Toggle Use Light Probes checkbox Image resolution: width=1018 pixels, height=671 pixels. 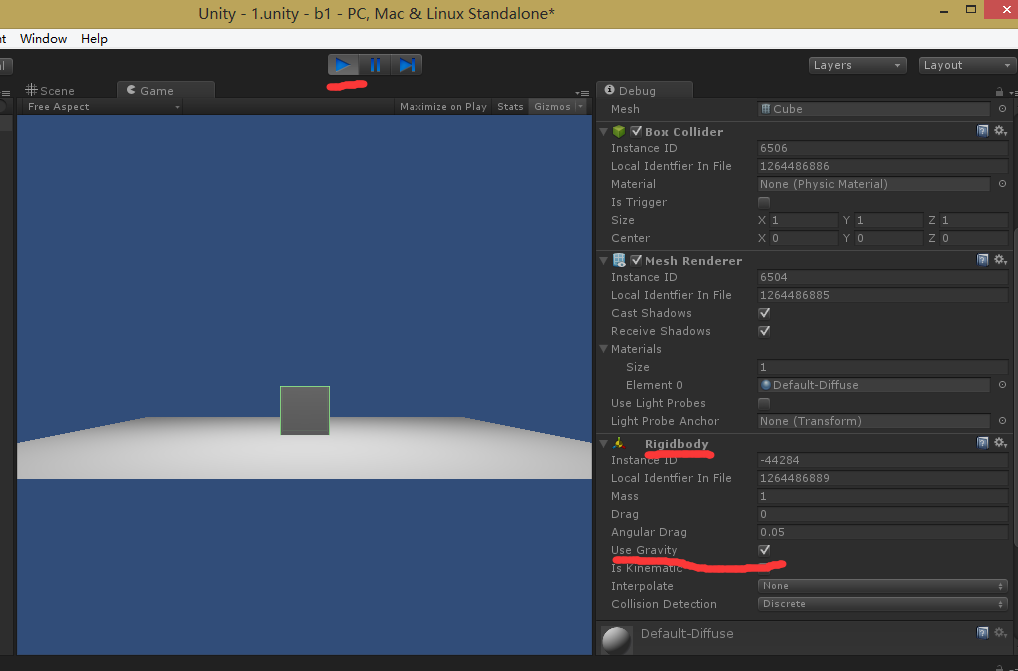764,404
